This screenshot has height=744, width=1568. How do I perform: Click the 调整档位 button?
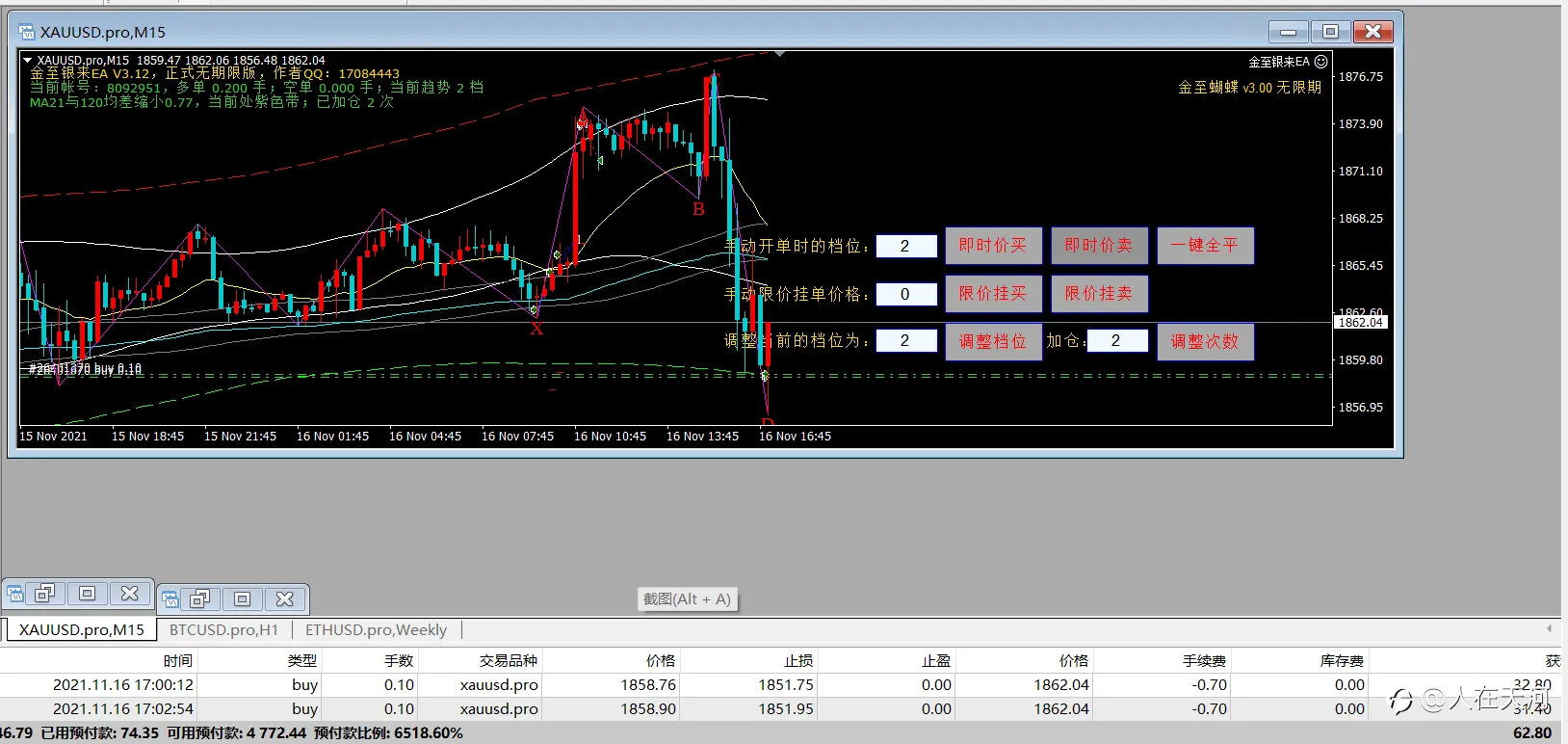coord(993,341)
